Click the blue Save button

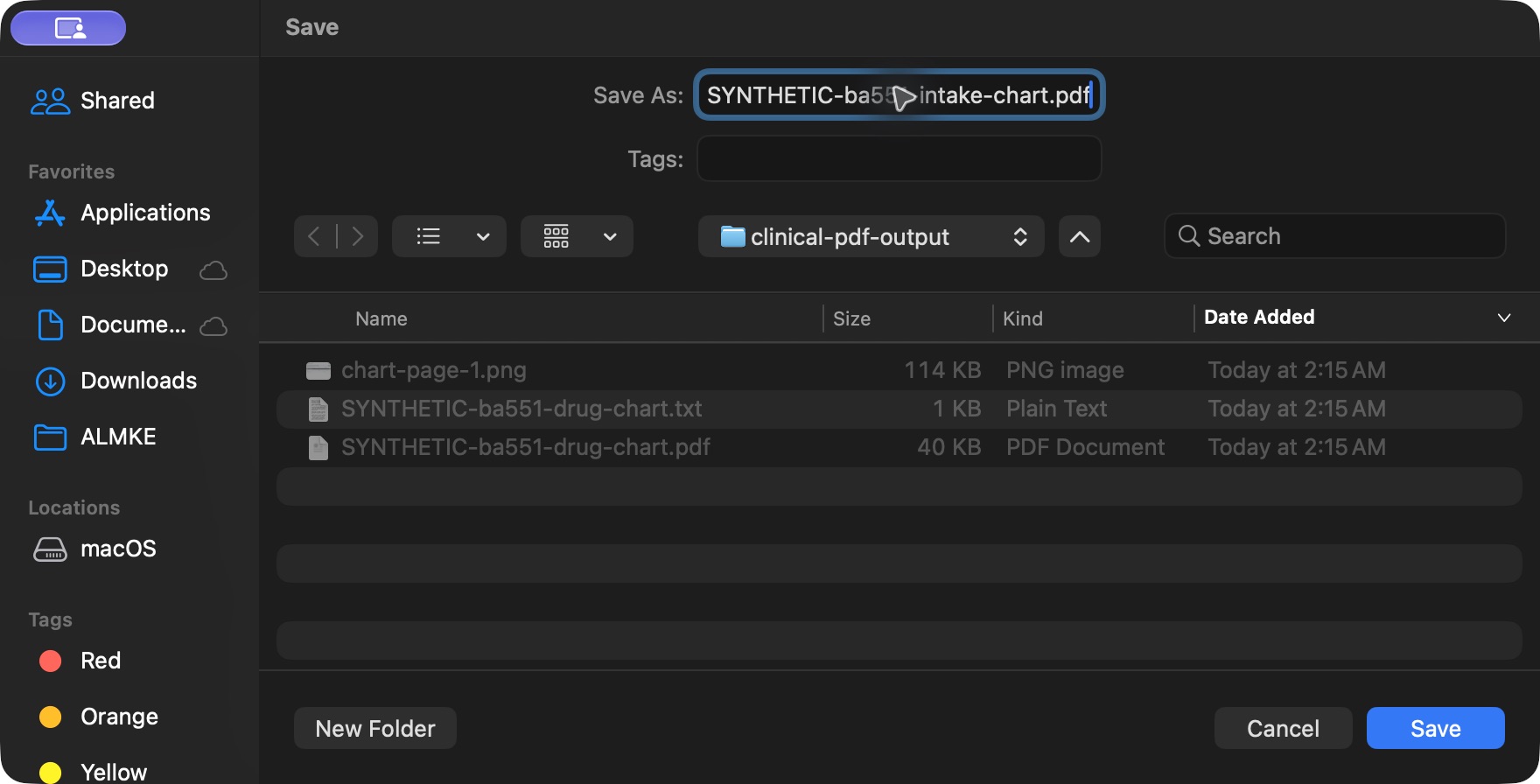click(x=1436, y=728)
